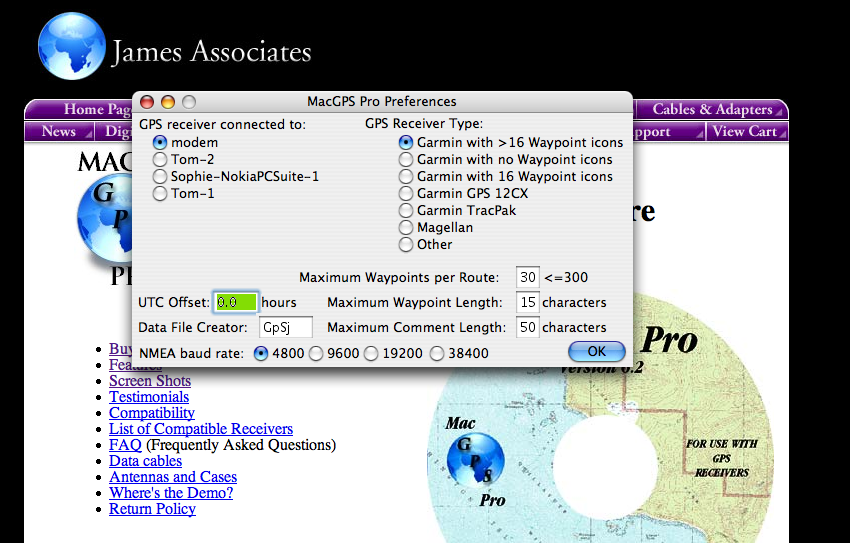Minimize the Preferences window with yellow button
Screen dimensions: 850x543
(x=168, y=101)
